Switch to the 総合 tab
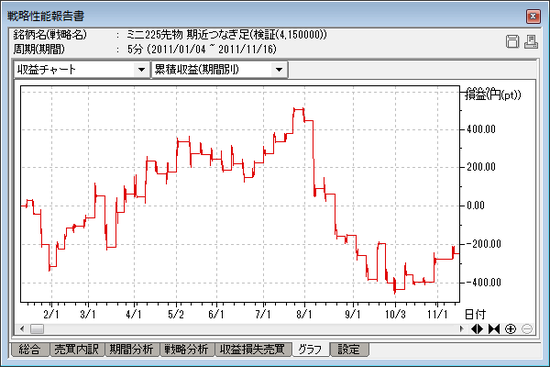This screenshot has width=550, height=367. (x=29, y=349)
